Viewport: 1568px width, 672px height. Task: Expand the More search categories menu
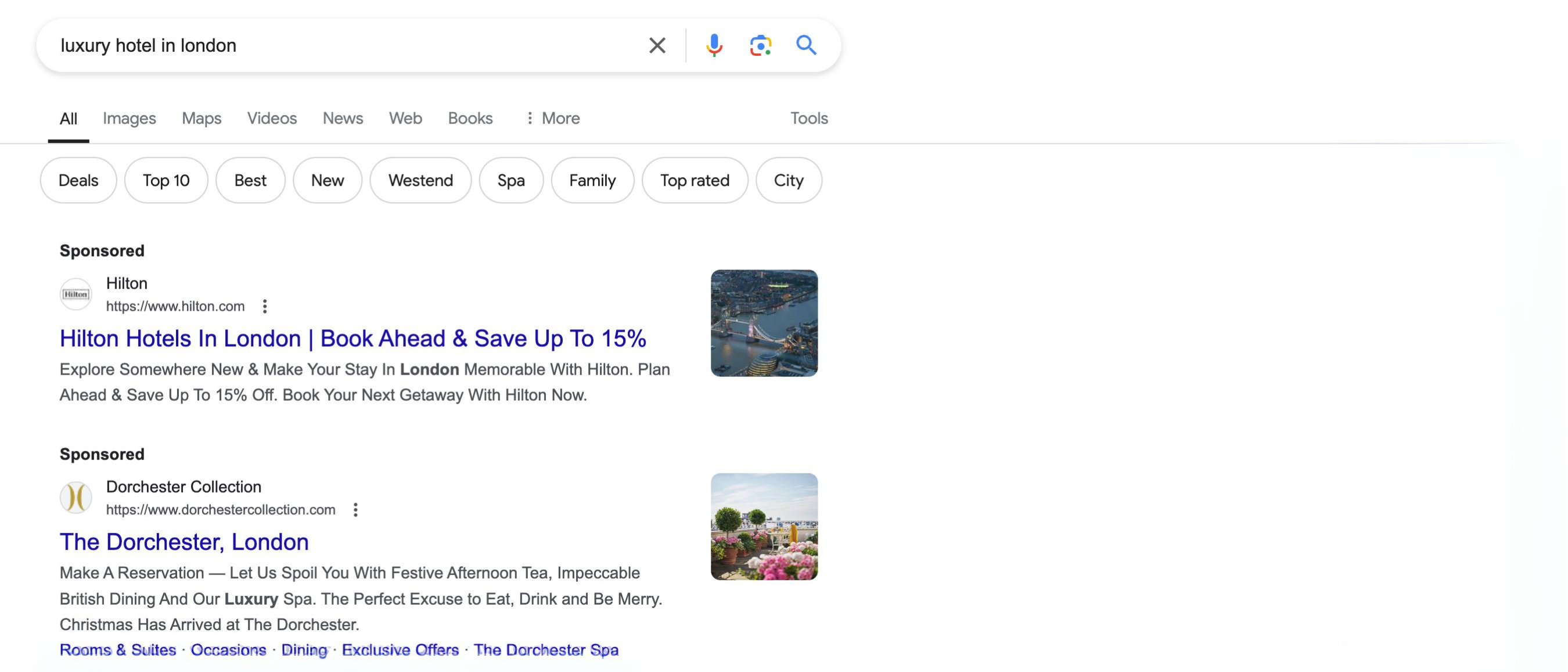pyautogui.click(x=553, y=118)
